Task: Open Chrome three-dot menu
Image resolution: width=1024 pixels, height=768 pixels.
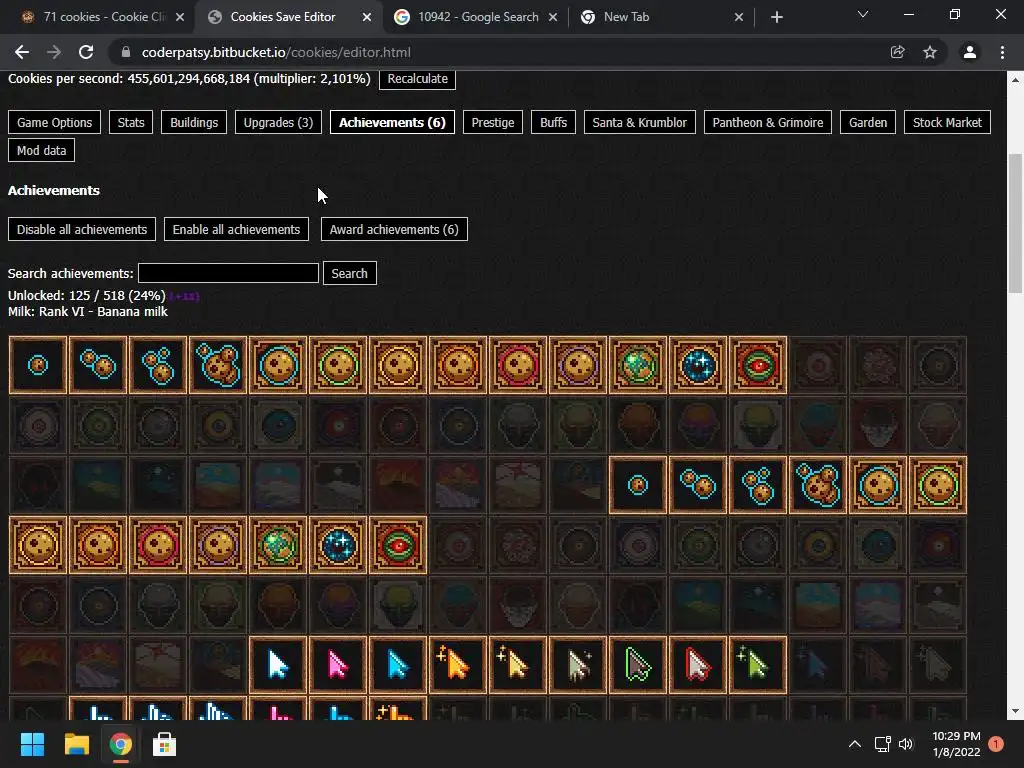Action: tap(1002, 52)
